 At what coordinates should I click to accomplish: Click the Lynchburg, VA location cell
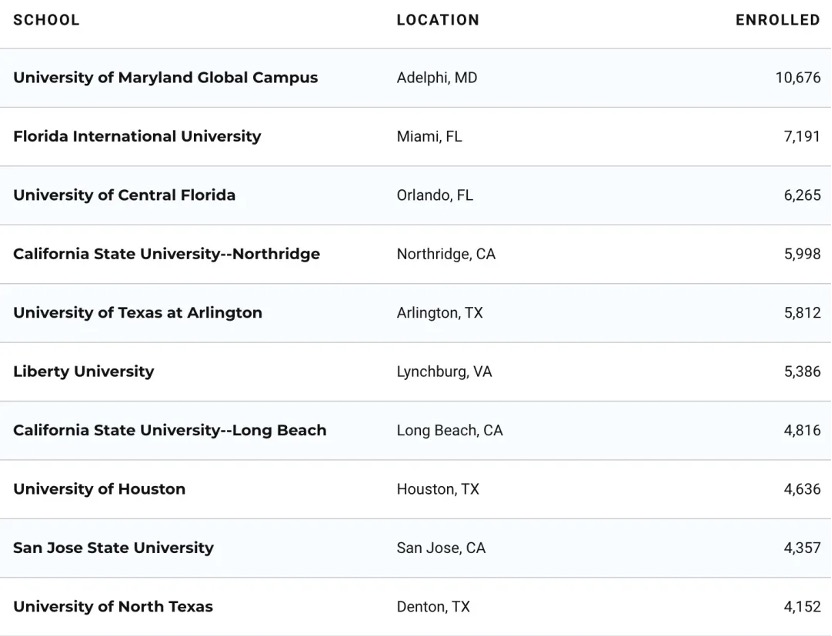[444, 372]
